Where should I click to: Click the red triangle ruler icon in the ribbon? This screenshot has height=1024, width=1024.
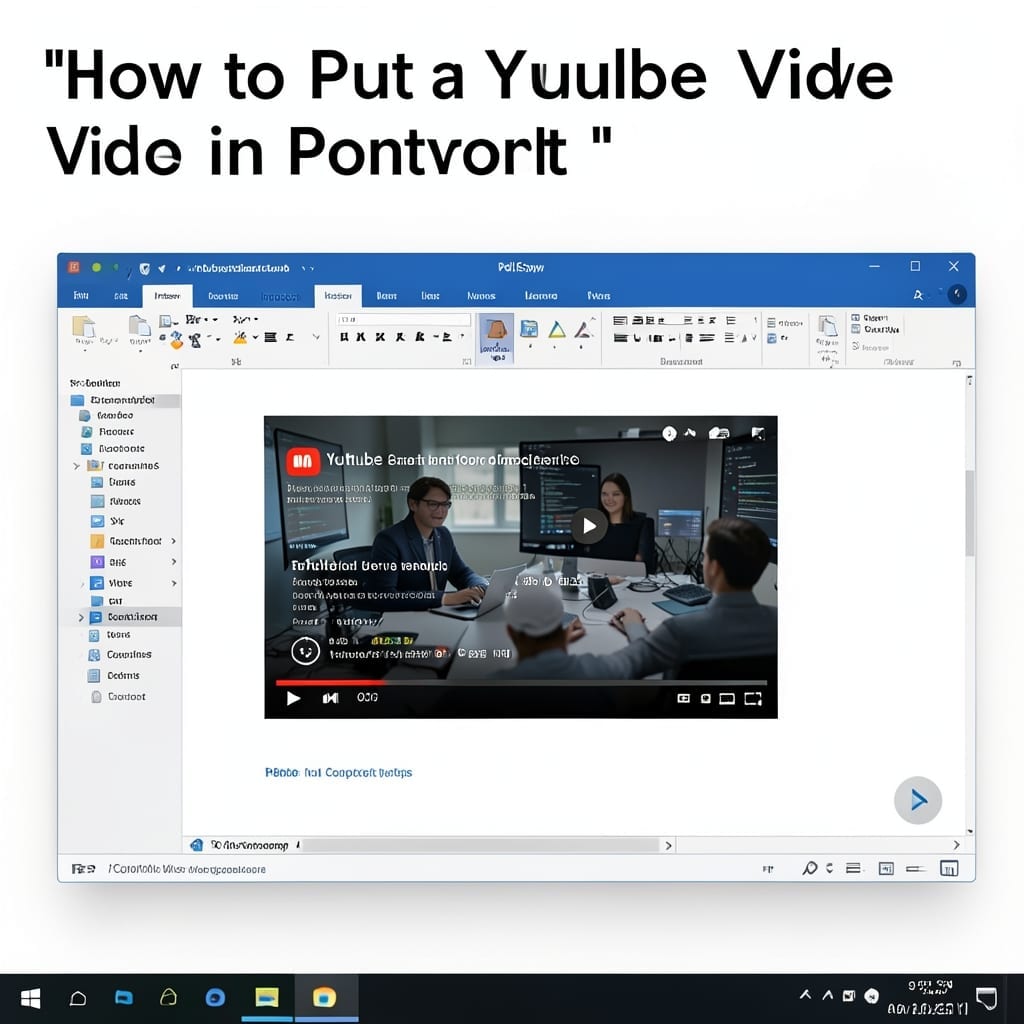(x=583, y=328)
